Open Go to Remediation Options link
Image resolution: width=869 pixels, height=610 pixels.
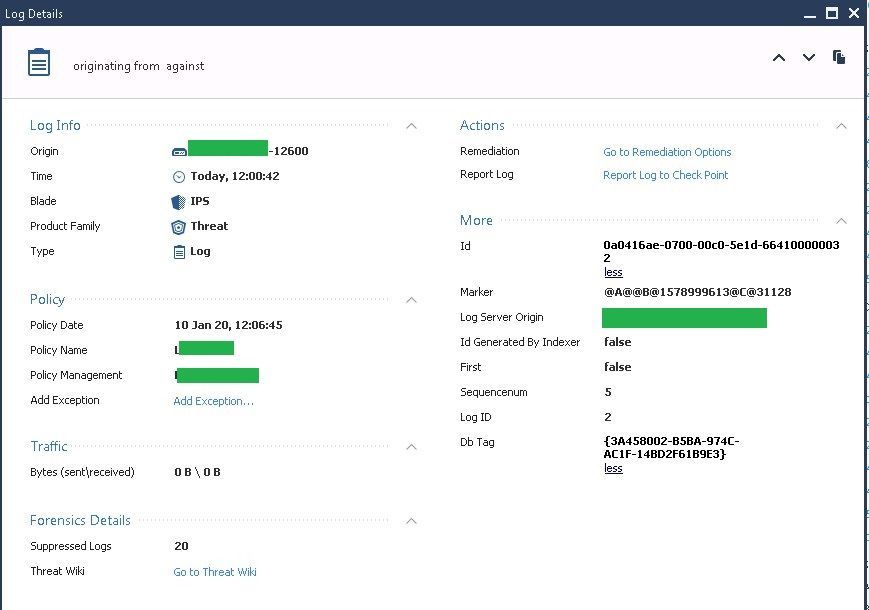coord(667,152)
